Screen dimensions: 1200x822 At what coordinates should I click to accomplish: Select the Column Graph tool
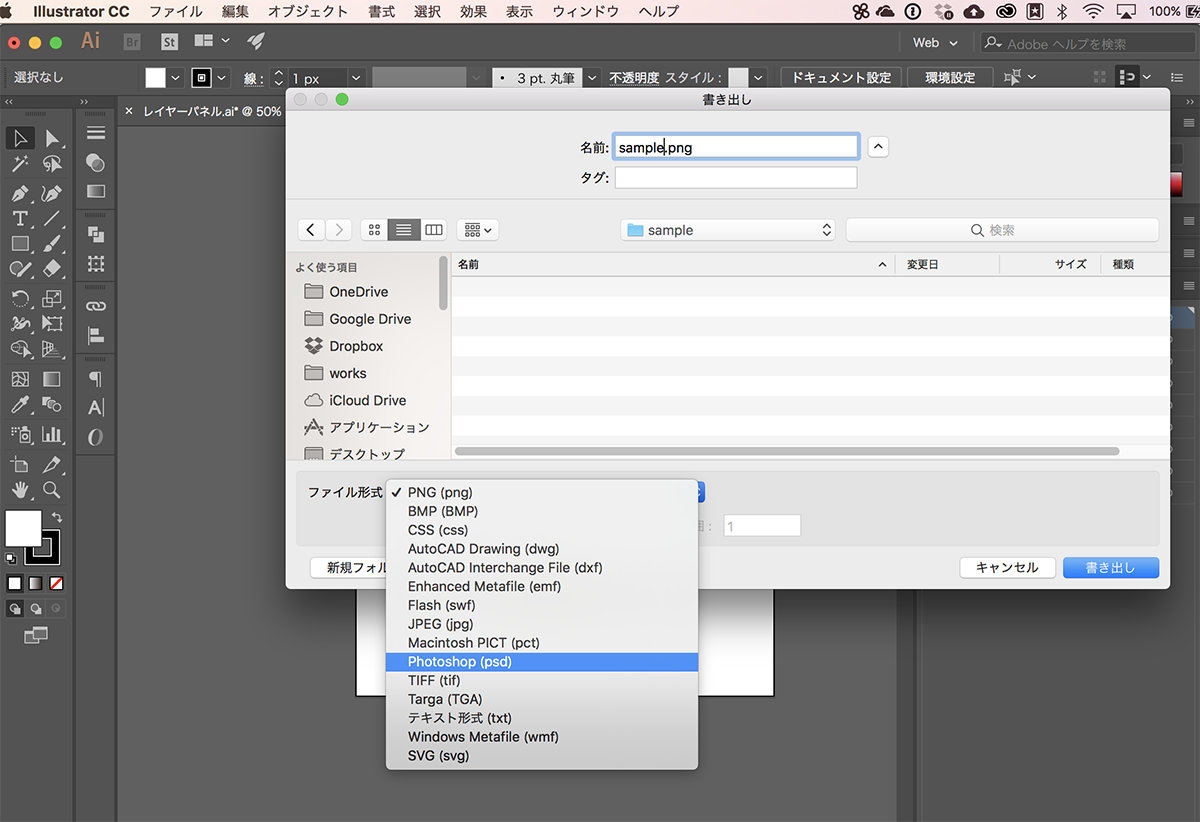tap(52, 434)
